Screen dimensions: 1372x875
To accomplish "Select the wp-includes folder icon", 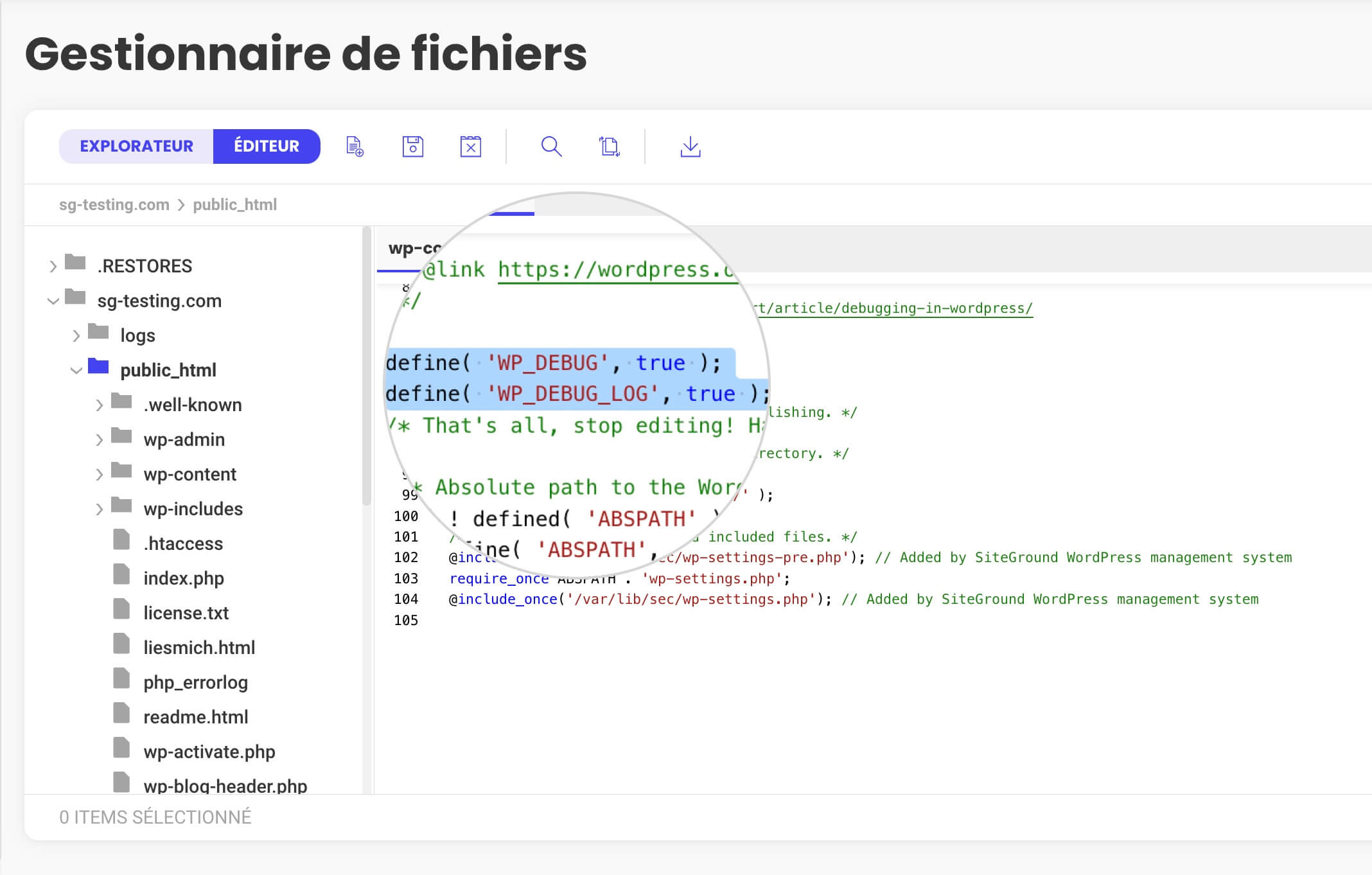I will [x=121, y=505].
